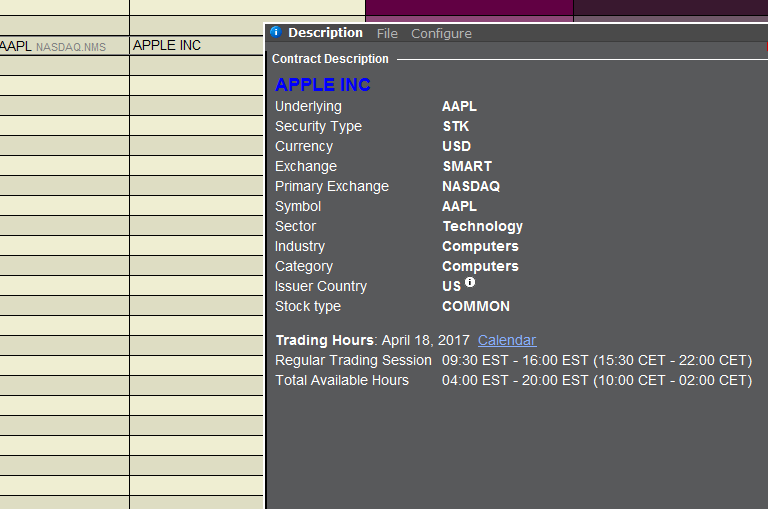Click the Description window title
This screenshot has width=768, height=509.
(325, 33)
